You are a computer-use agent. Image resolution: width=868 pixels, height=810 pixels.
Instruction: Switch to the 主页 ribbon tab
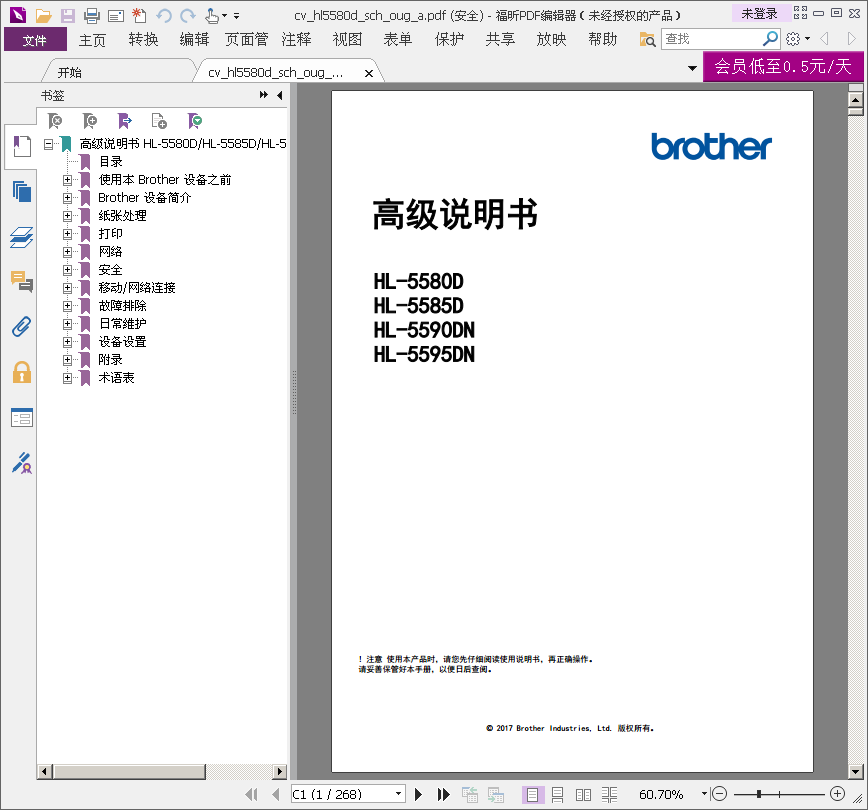92,40
